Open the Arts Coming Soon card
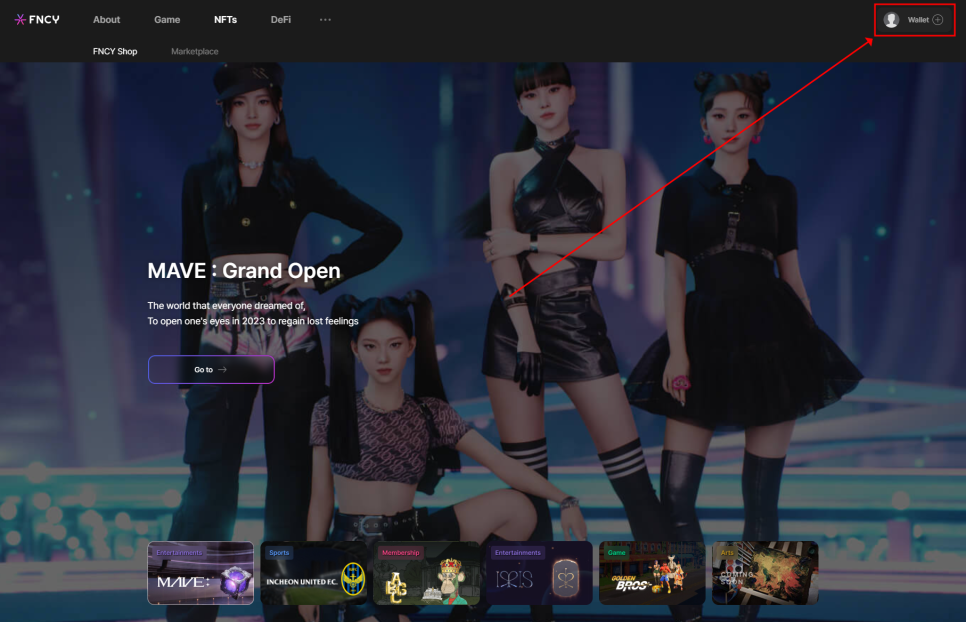 pyautogui.click(x=765, y=573)
